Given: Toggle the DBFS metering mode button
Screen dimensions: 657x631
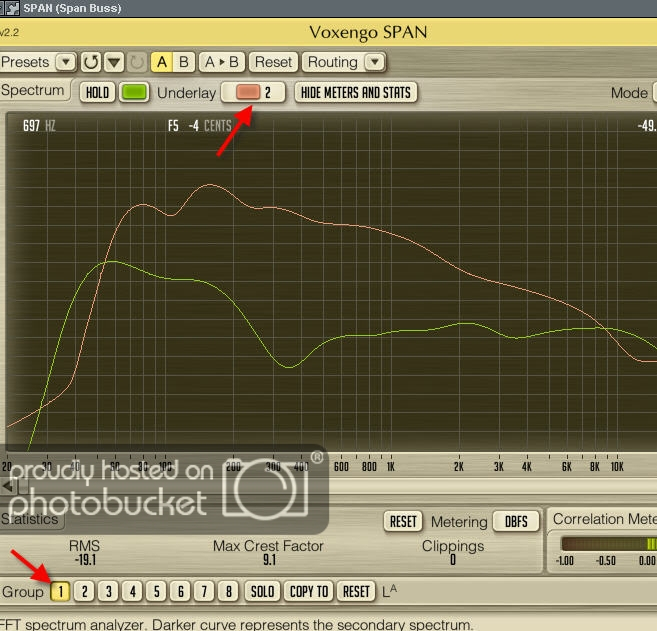Looking at the screenshot, I should pyautogui.click(x=516, y=522).
